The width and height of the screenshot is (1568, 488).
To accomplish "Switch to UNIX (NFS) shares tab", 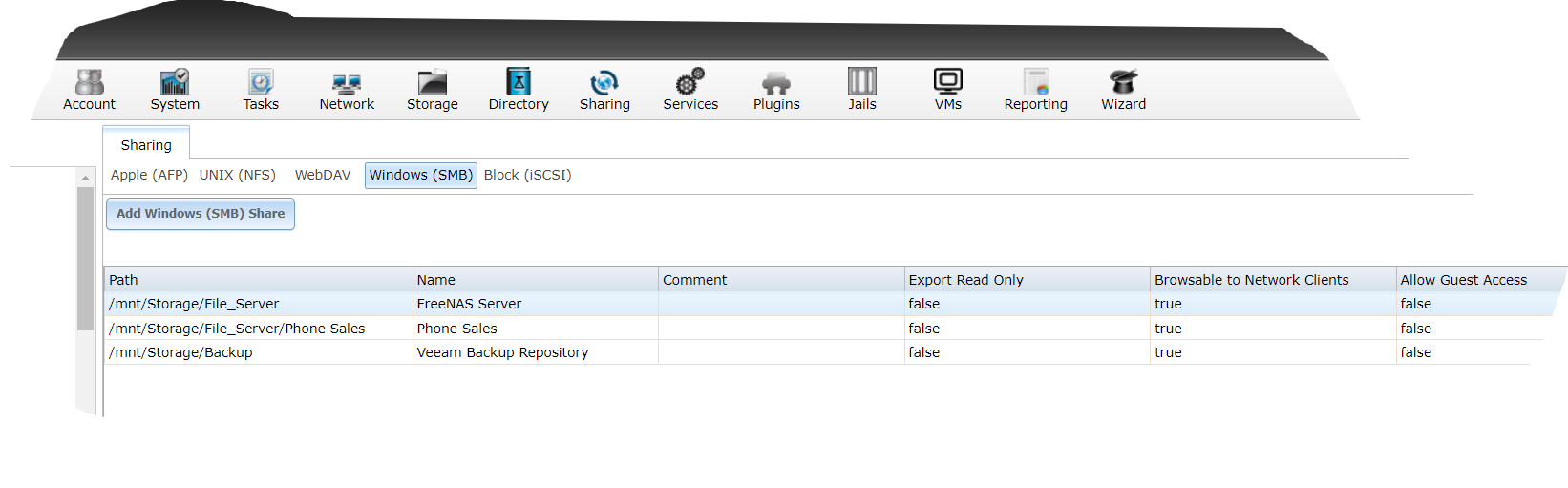I will (x=238, y=175).
